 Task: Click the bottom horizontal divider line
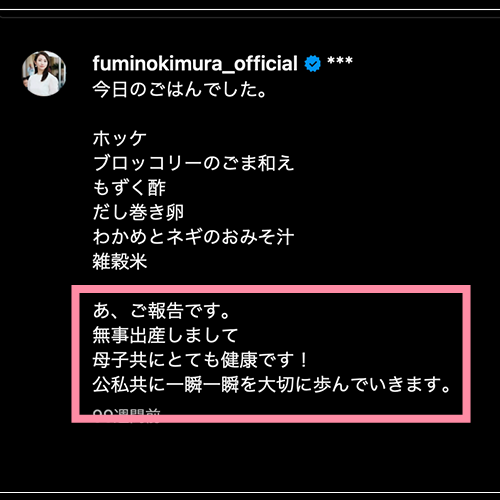[x=250, y=492]
